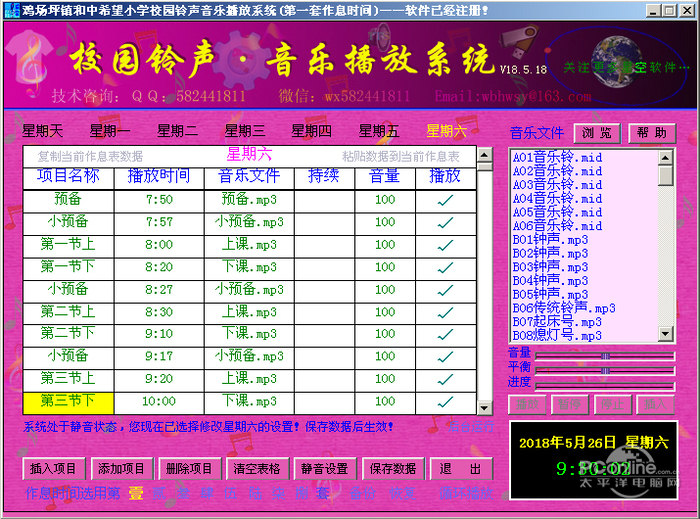Click the 备份 backup link

[x=362, y=493]
